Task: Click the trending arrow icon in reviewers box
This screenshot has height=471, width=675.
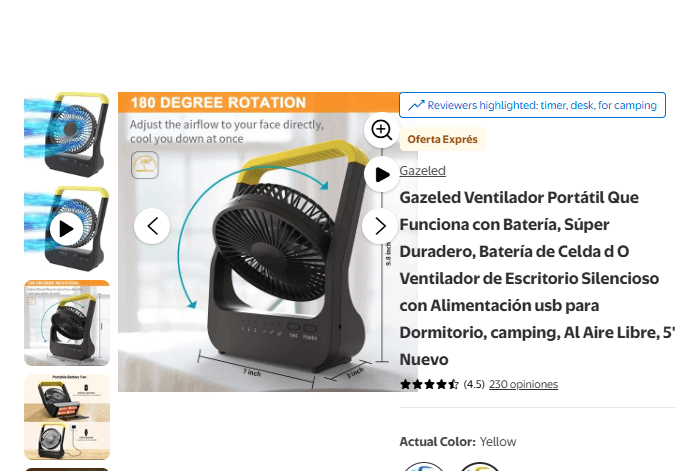Action: [416, 105]
